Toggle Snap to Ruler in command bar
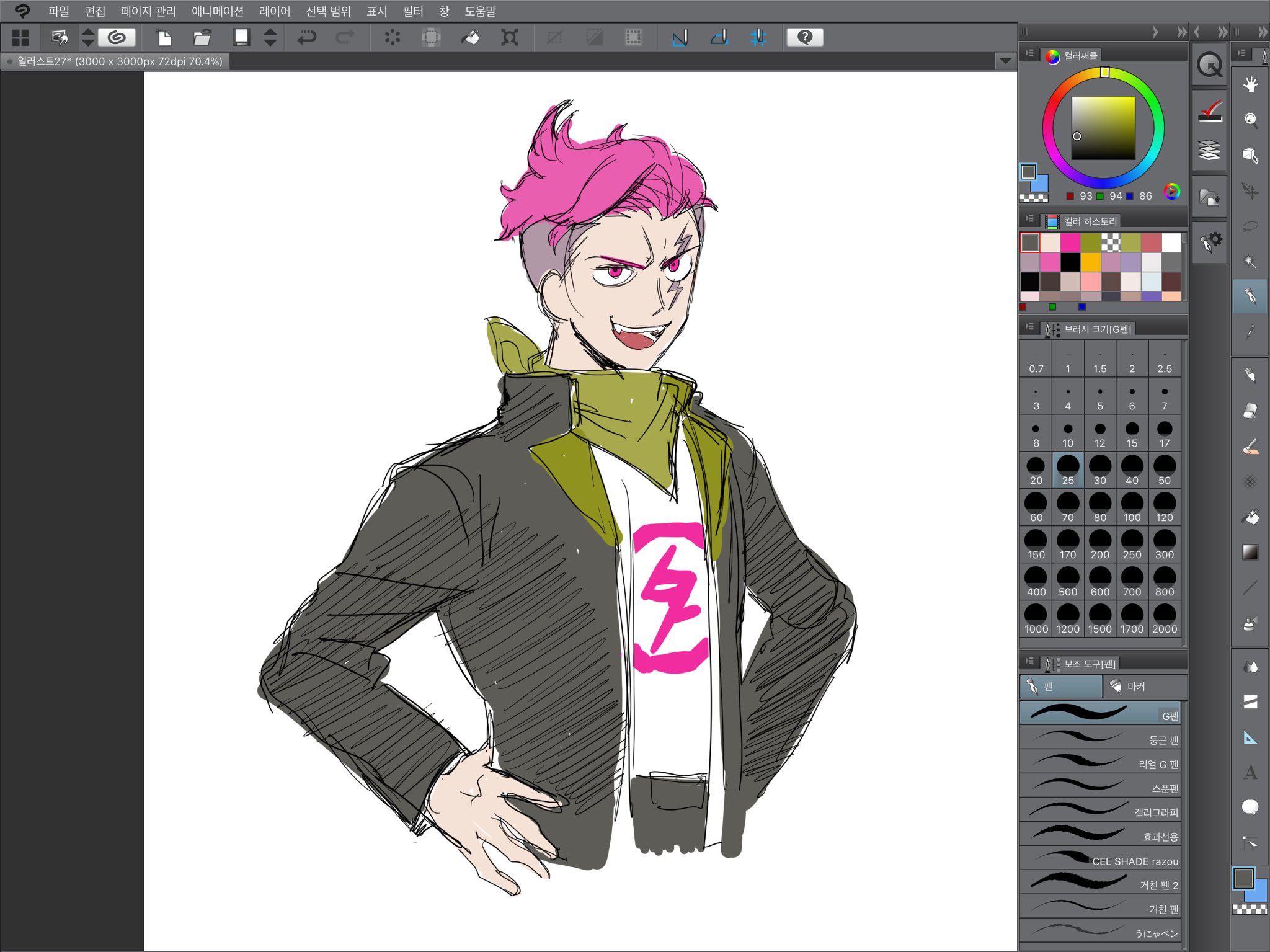The height and width of the screenshot is (952, 1270). pos(680,38)
